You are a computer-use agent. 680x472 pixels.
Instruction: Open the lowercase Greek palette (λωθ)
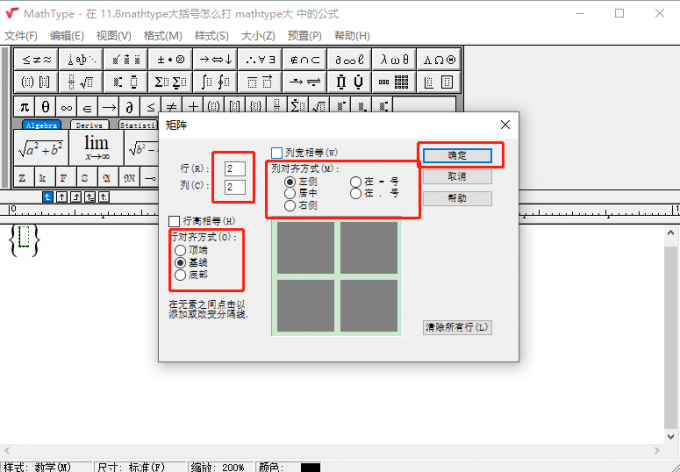(394, 59)
